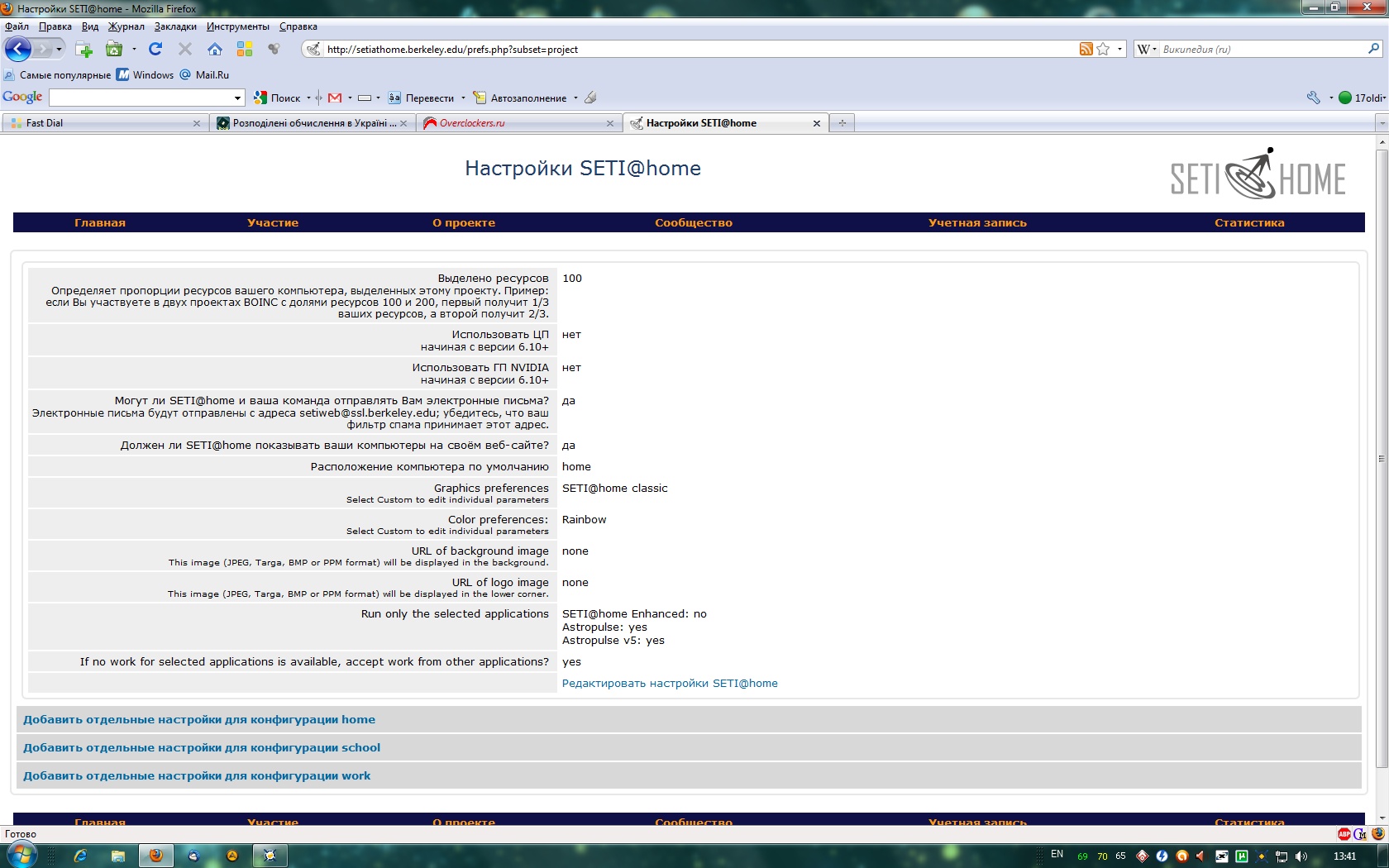The width and height of the screenshot is (1389, 868).
Task: Go back using the blue Back arrow
Action: click(18, 50)
